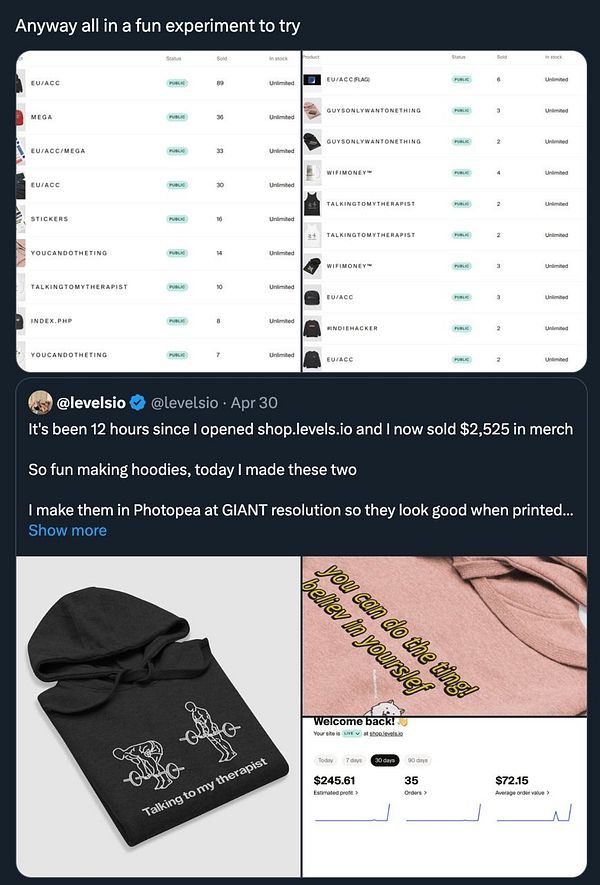Open the black therapist hoodie image

point(158,716)
